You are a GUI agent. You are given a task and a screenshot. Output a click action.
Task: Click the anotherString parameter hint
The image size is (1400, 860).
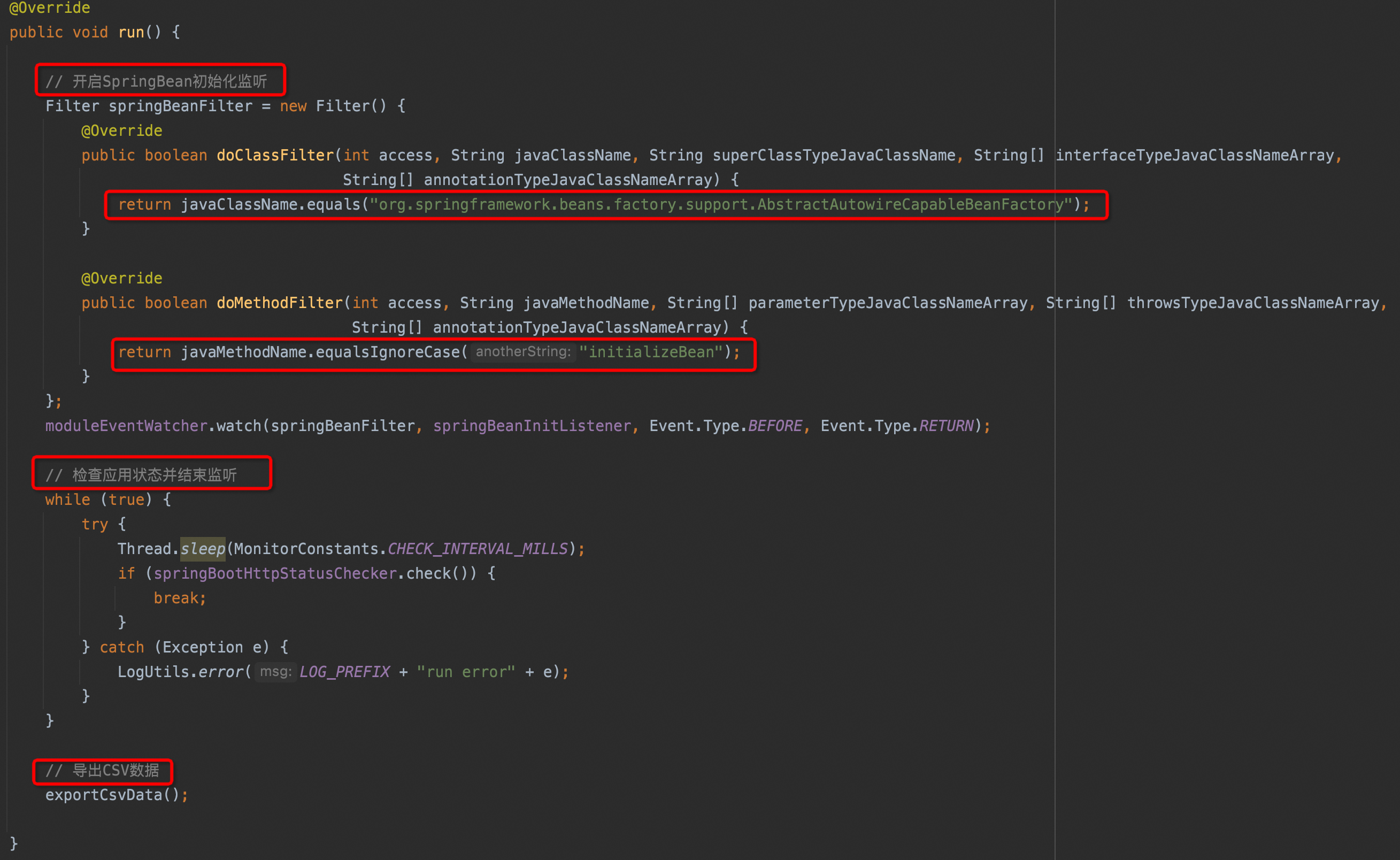tap(522, 352)
